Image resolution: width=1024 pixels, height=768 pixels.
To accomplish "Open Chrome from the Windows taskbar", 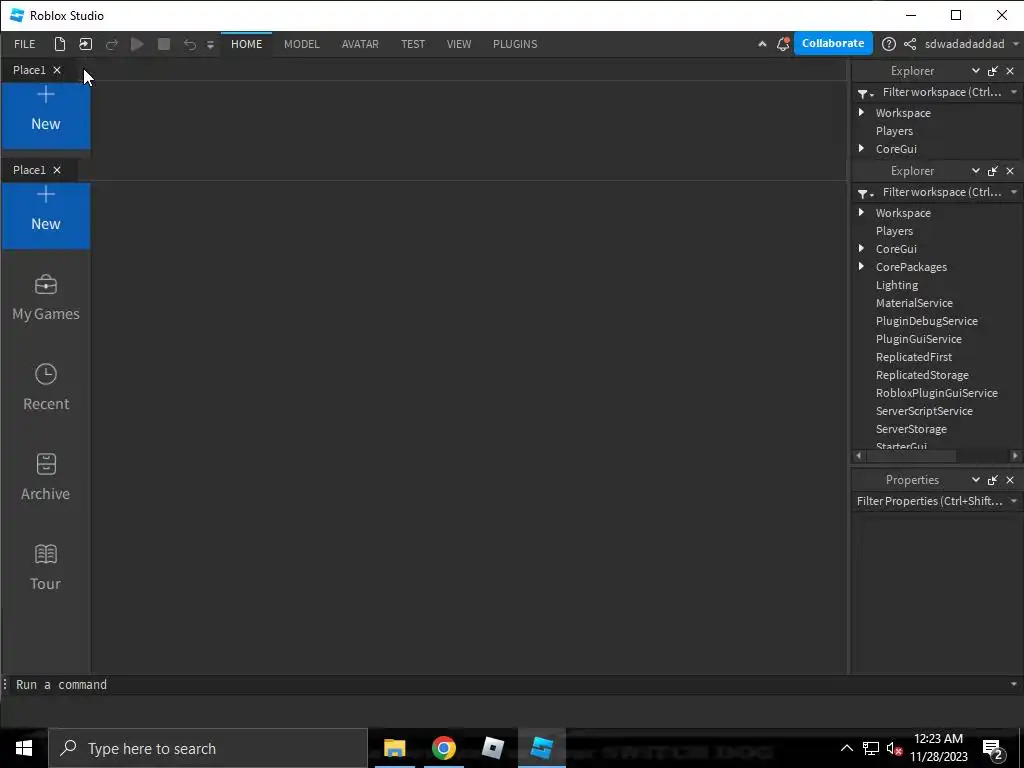I will 443,748.
